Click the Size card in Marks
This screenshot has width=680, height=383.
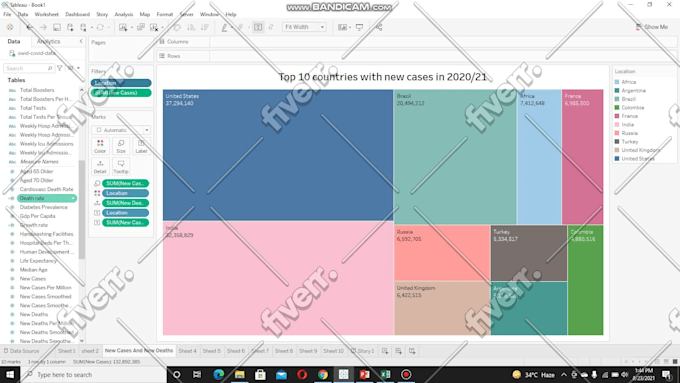point(121,146)
